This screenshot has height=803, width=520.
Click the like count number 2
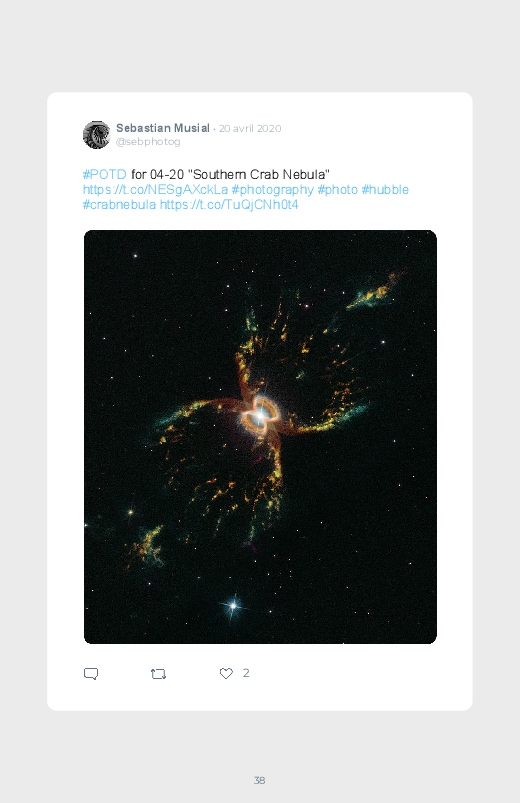[x=246, y=673]
